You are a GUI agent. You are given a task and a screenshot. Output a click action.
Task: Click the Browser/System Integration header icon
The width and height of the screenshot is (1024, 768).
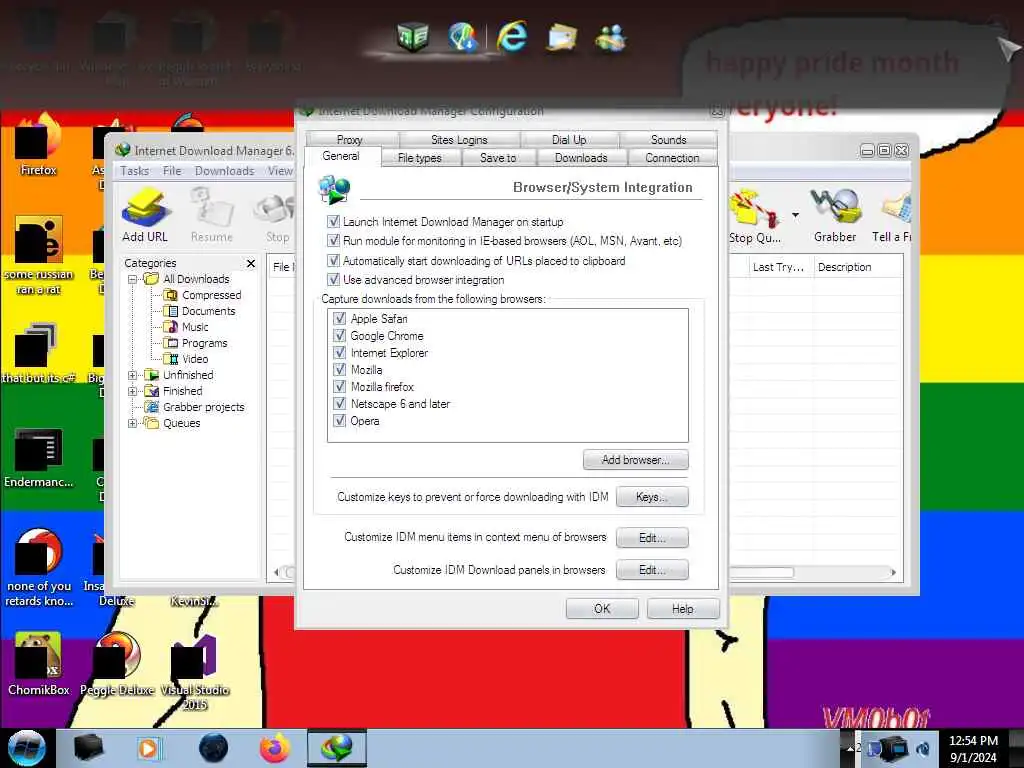point(334,189)
